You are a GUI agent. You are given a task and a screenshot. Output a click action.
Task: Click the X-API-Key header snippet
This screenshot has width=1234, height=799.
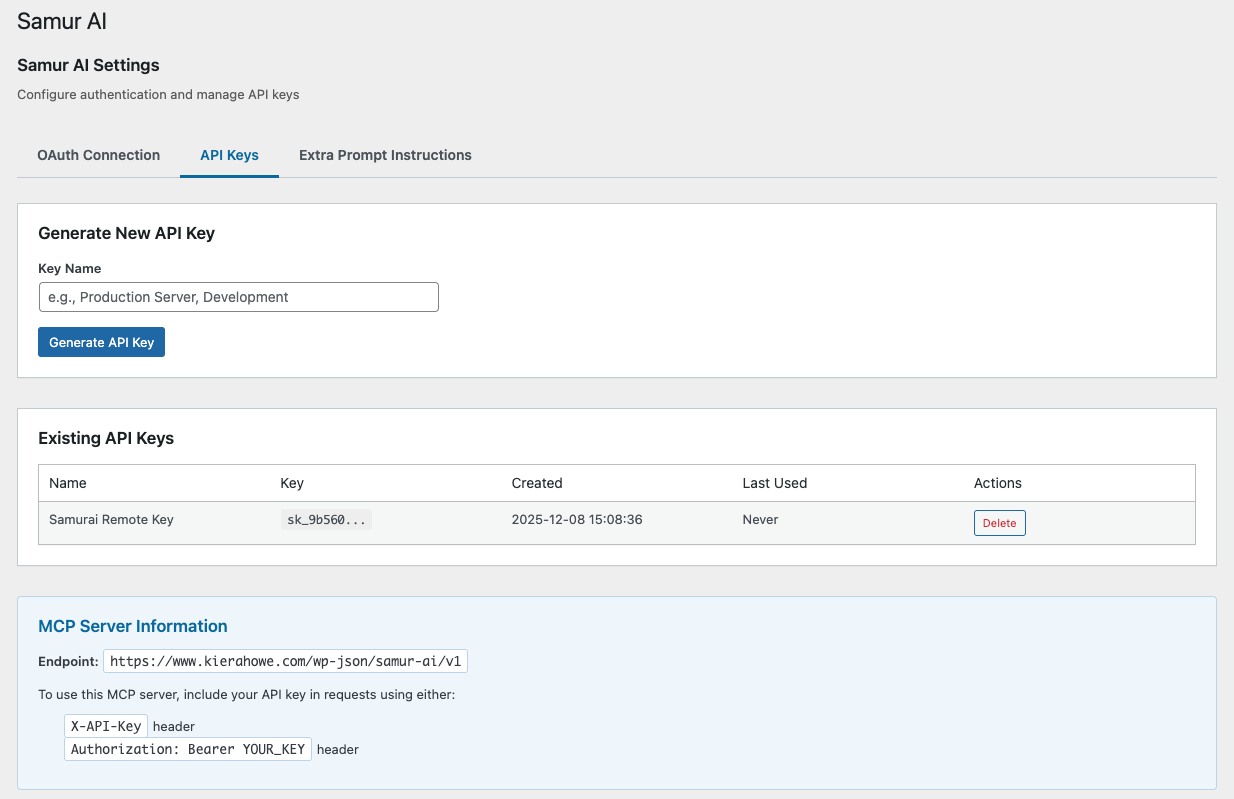pos(105,726)
